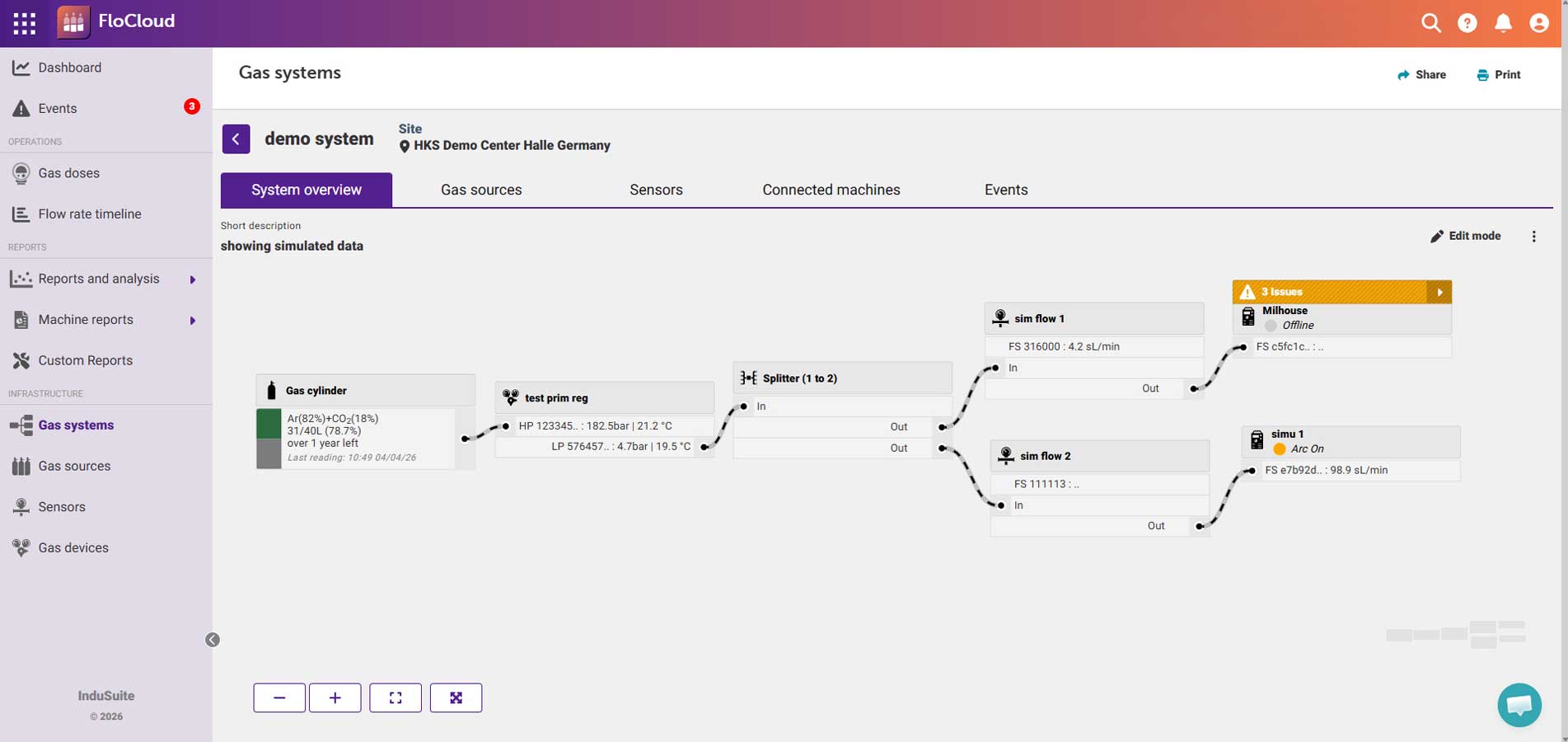Screen dimensions: 1568x742
Task: Click the fit view button
Action: (x=396, y=697)
